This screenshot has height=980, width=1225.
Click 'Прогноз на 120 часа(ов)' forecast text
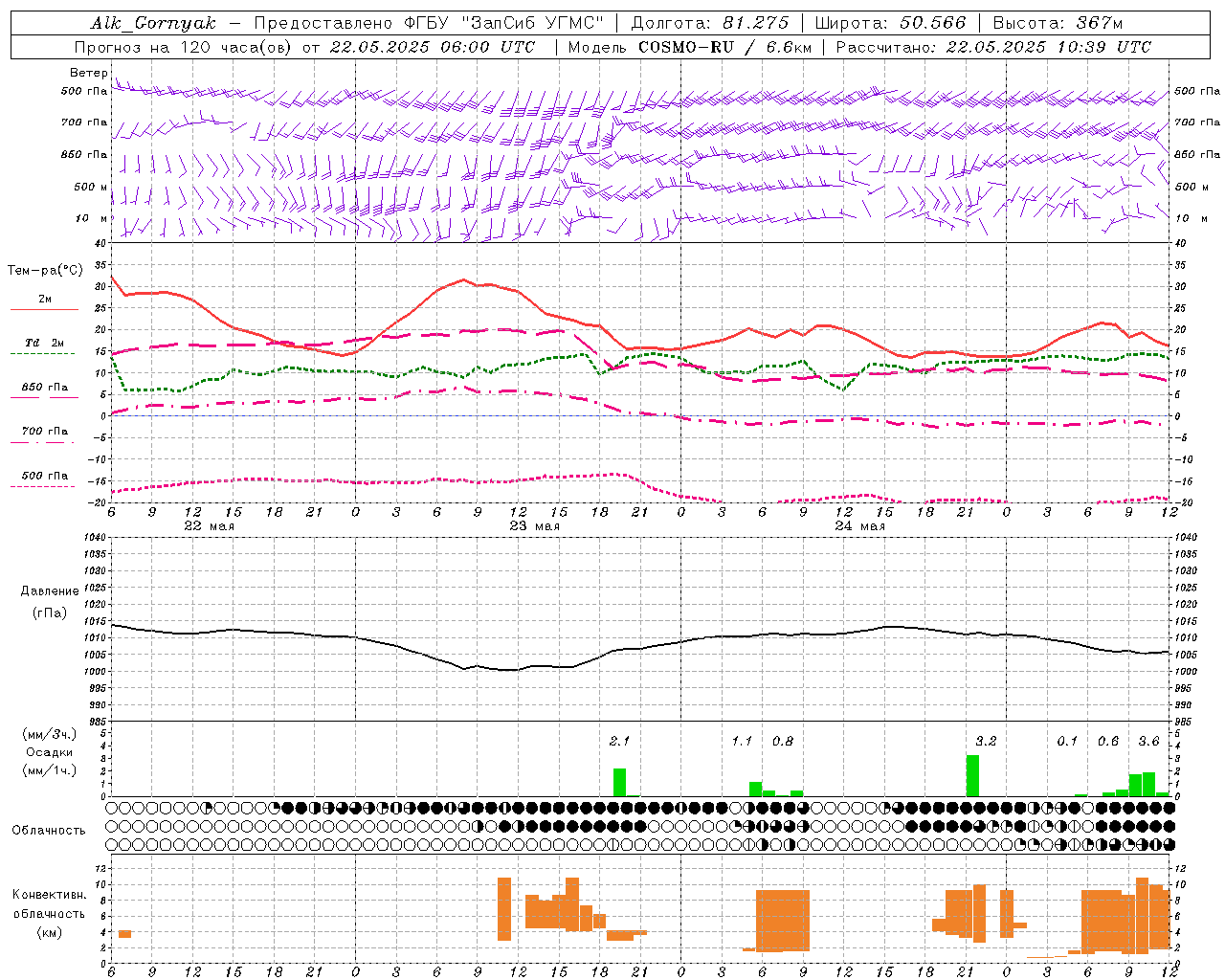click(185, 47)
